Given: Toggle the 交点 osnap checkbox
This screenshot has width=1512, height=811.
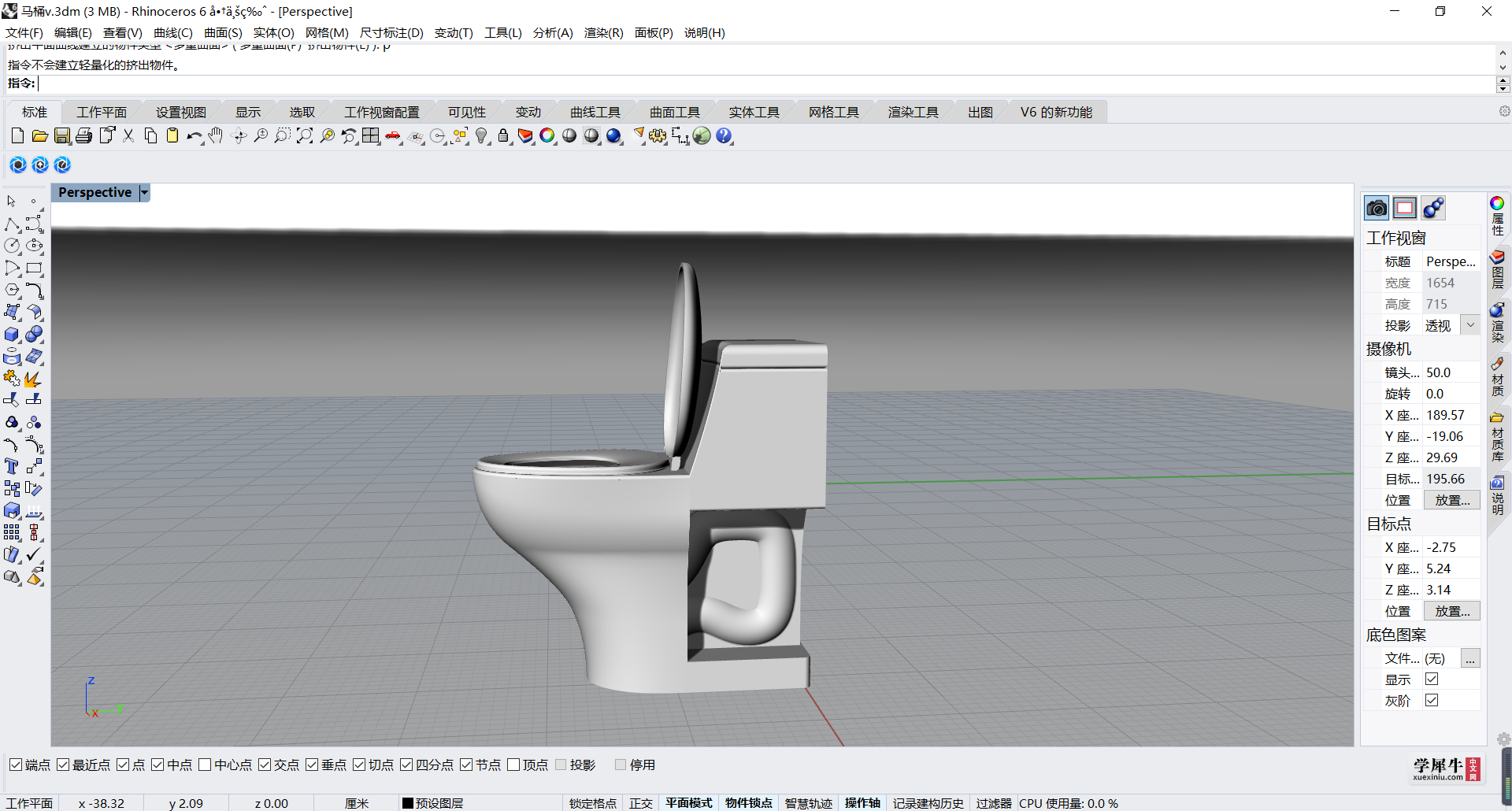Looking at the screenshot, I should tap(265, 765).
